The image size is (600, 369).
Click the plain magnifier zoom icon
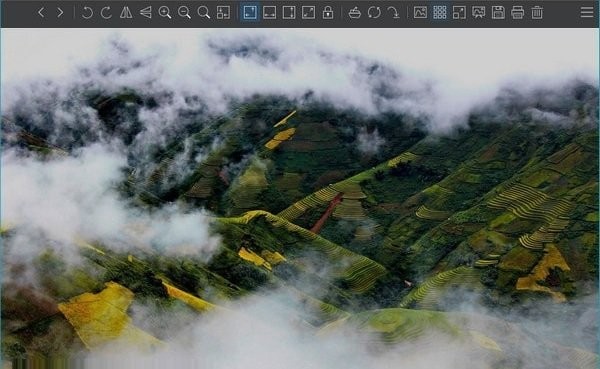pyautogui.click(x=204, y=13)
